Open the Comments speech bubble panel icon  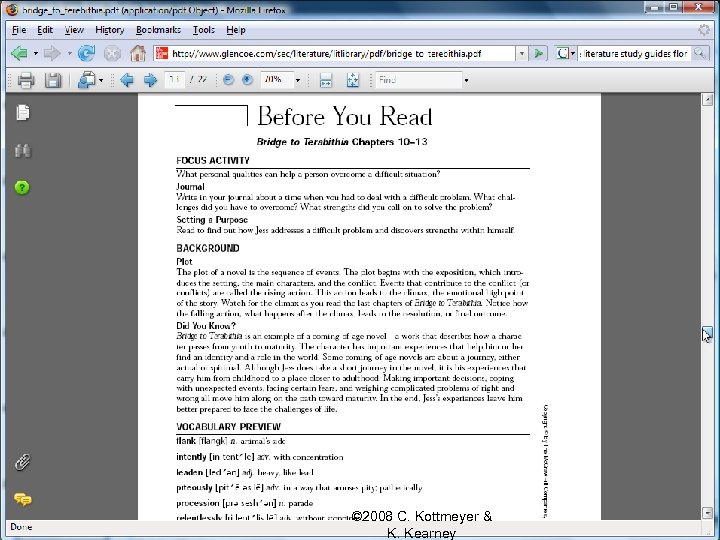point(22,499)
